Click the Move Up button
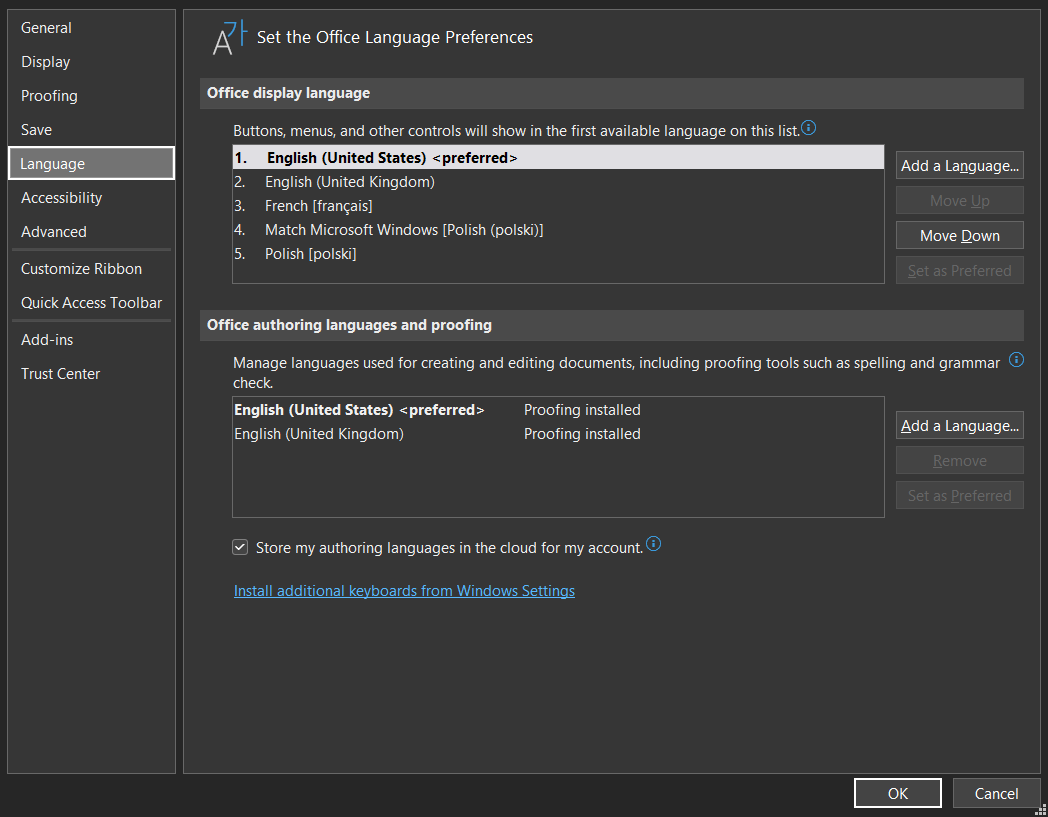This screenshot has width=1048, height=817. click(959, 201)
